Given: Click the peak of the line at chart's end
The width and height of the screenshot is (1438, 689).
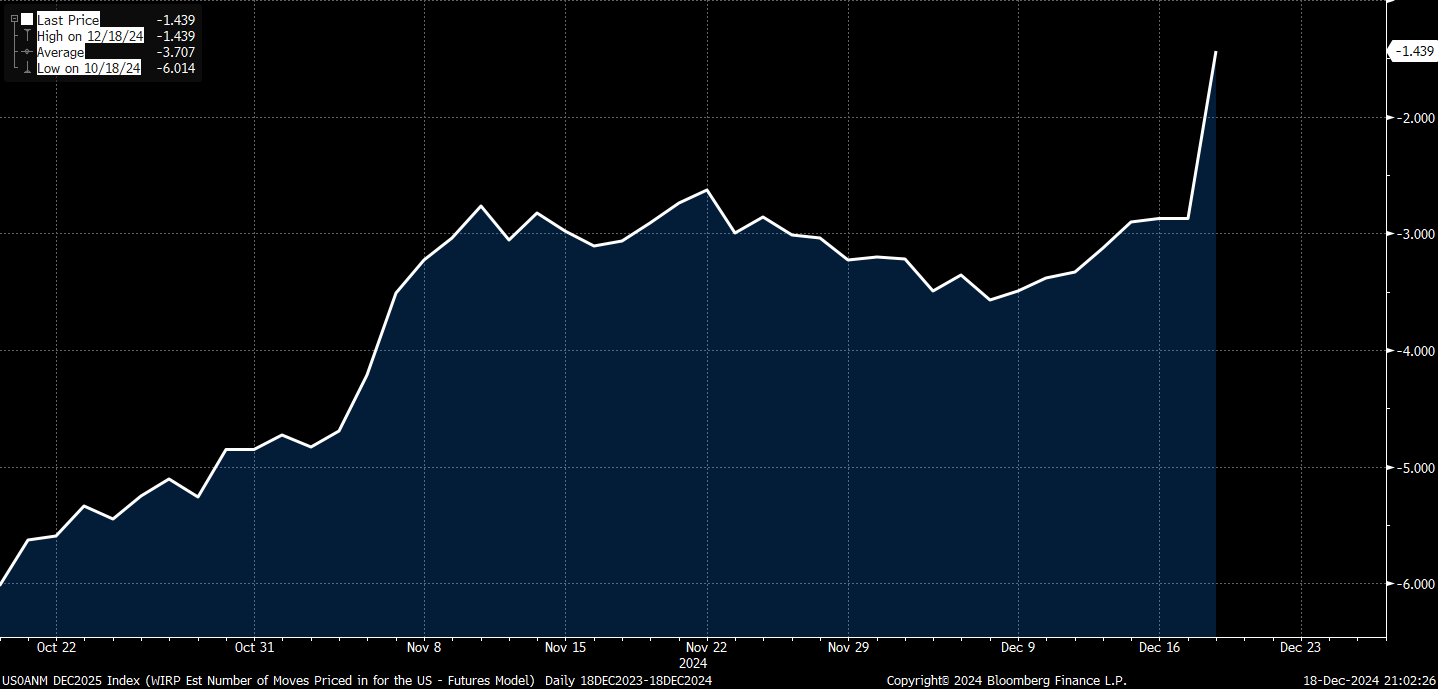Looking at the screenshot, I should 1215,52.
